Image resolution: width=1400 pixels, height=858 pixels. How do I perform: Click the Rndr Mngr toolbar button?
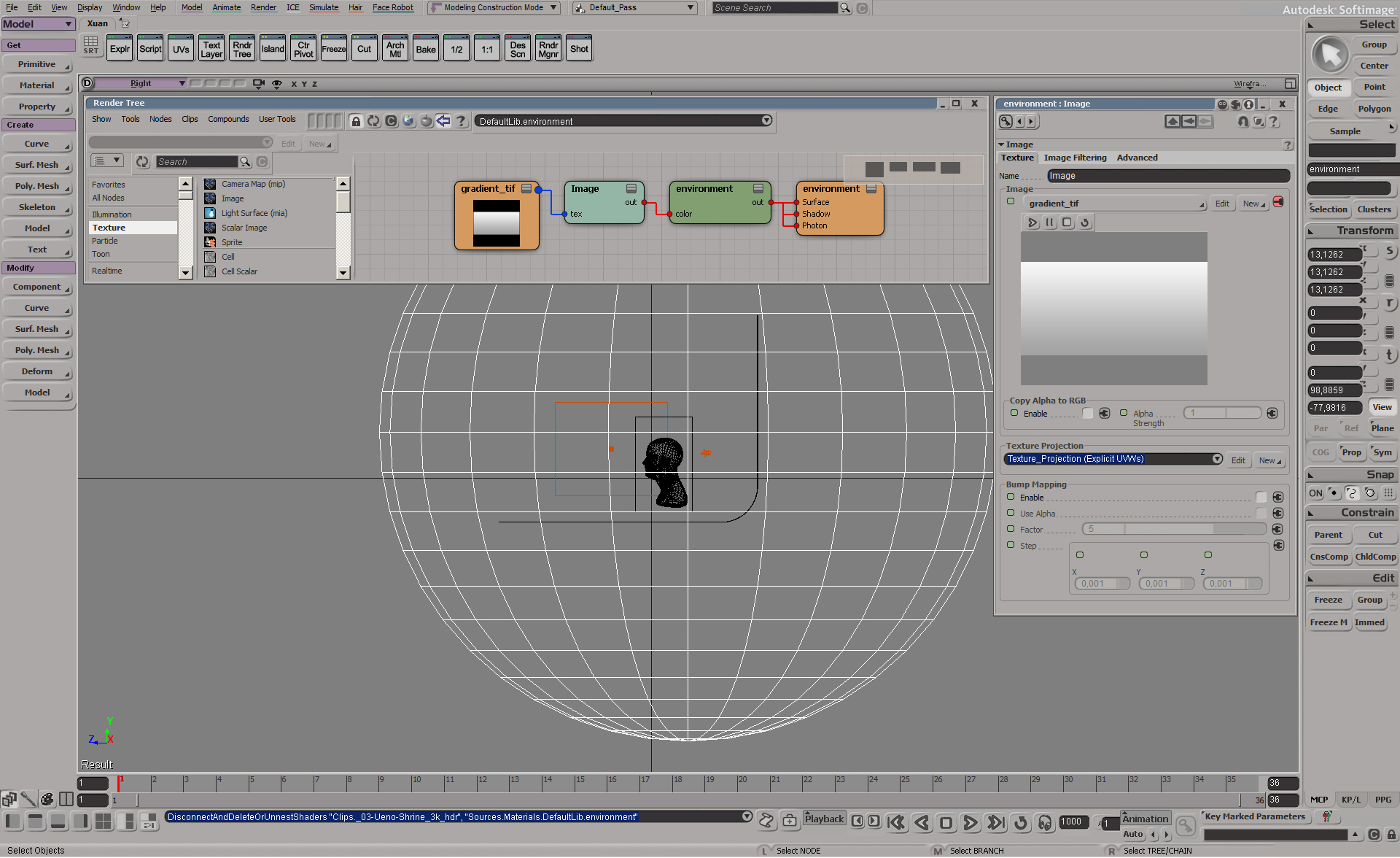coord(548,49)
